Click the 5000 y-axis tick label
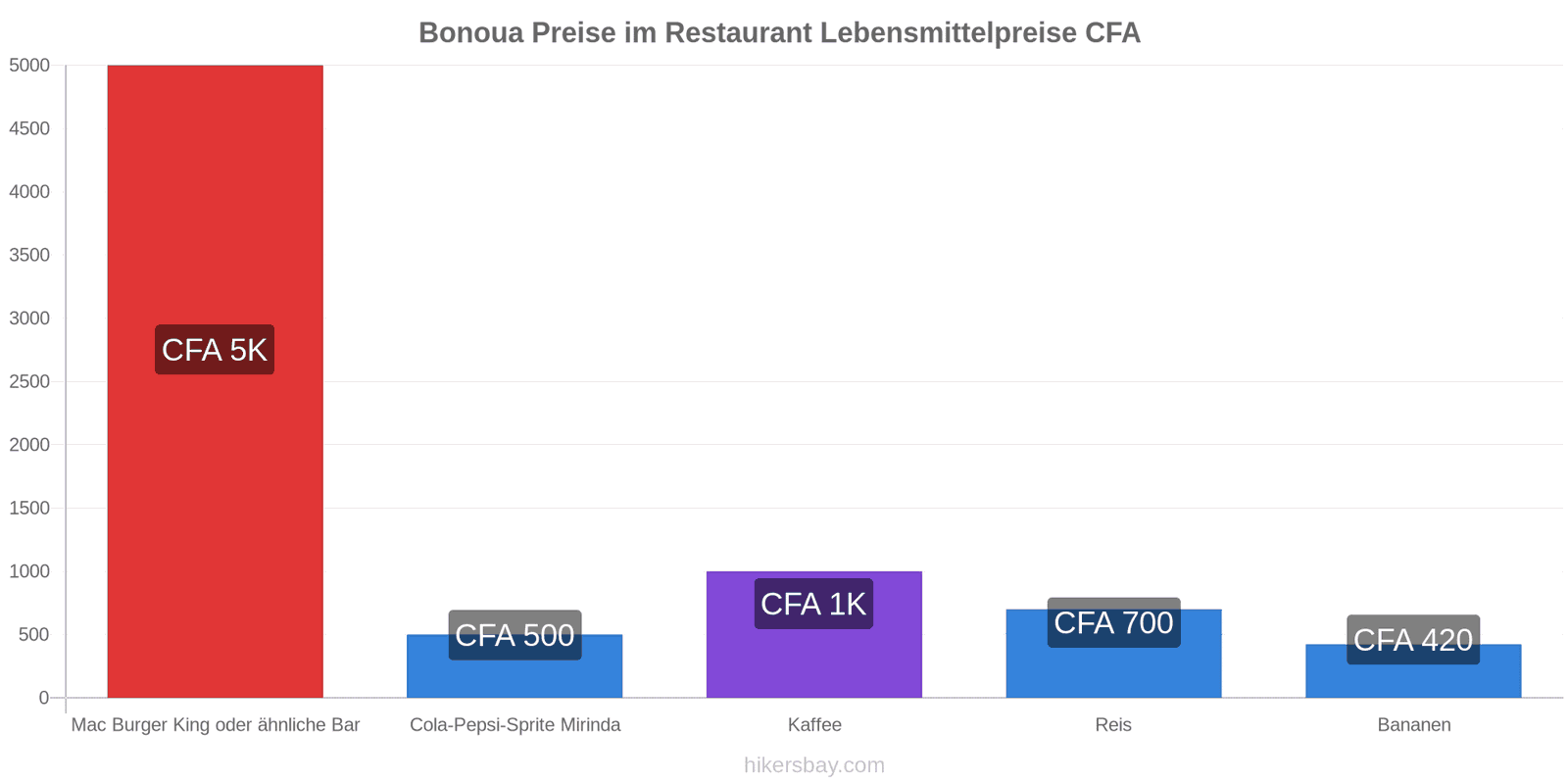This screenshot has width=1568, height=784. coord(29,66)
